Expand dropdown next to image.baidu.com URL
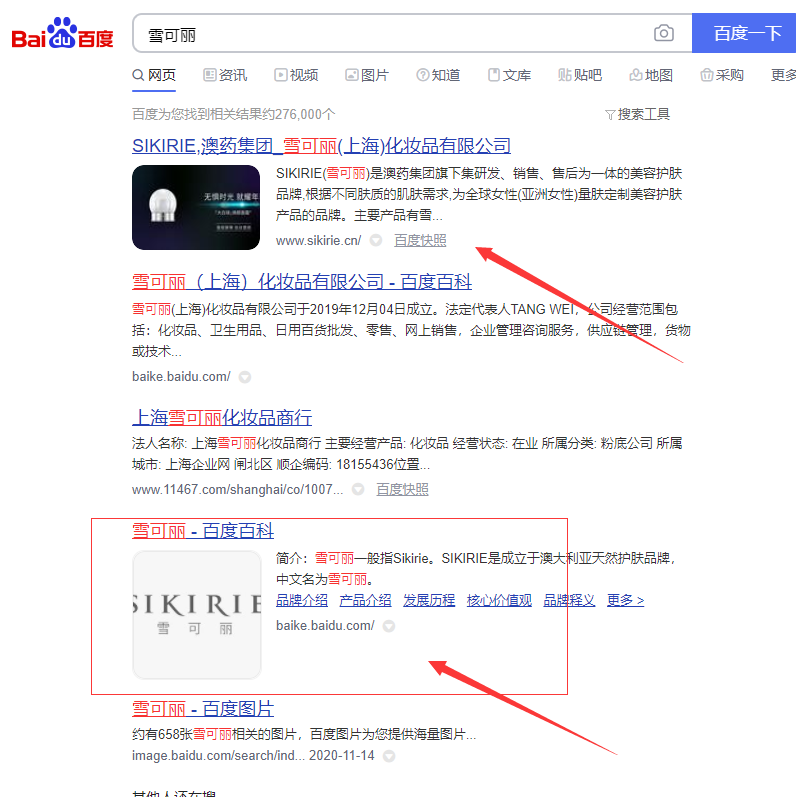796x797 pixels. click(389, 756)
